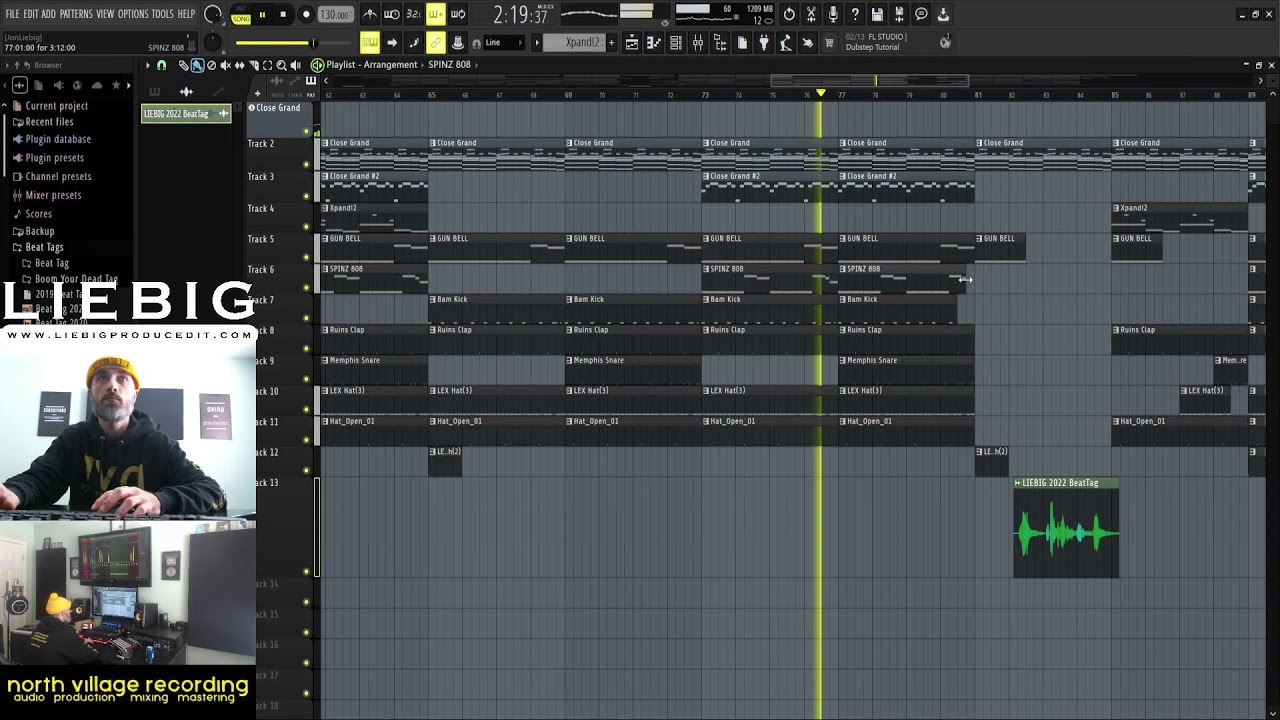Viewport: 1280px width, 720px height.
Task: Toggle the highlighted overdub/blend recording icon
Action: (436, 14)
